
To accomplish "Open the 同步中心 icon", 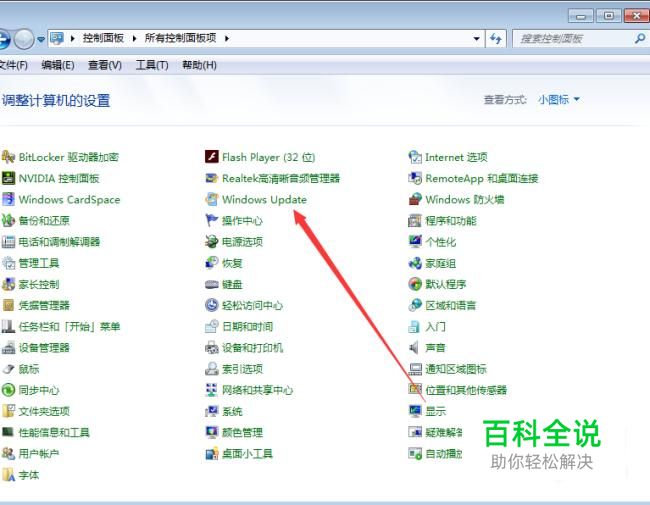I will tap(8, 390).
